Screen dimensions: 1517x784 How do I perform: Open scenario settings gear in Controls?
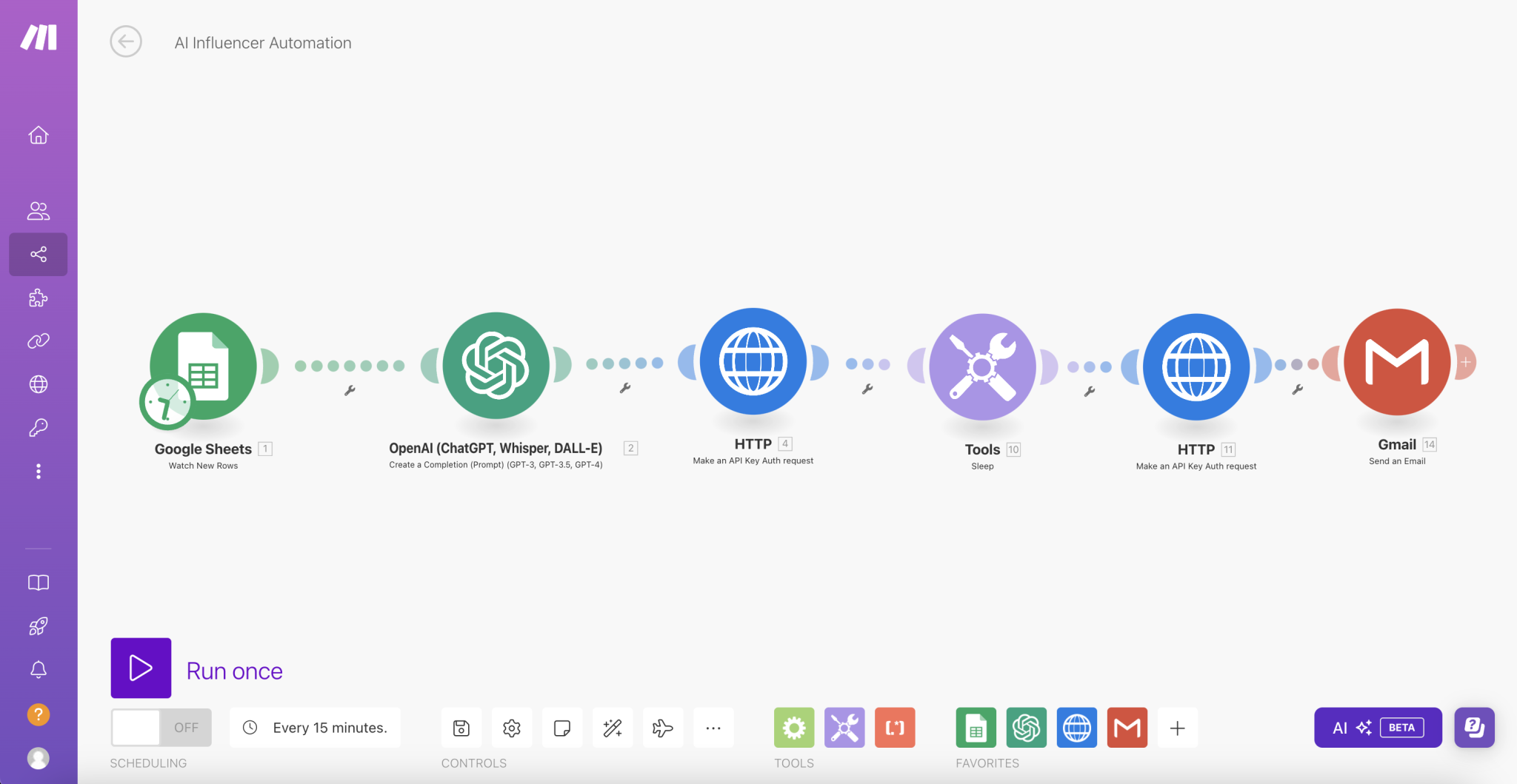512,728
